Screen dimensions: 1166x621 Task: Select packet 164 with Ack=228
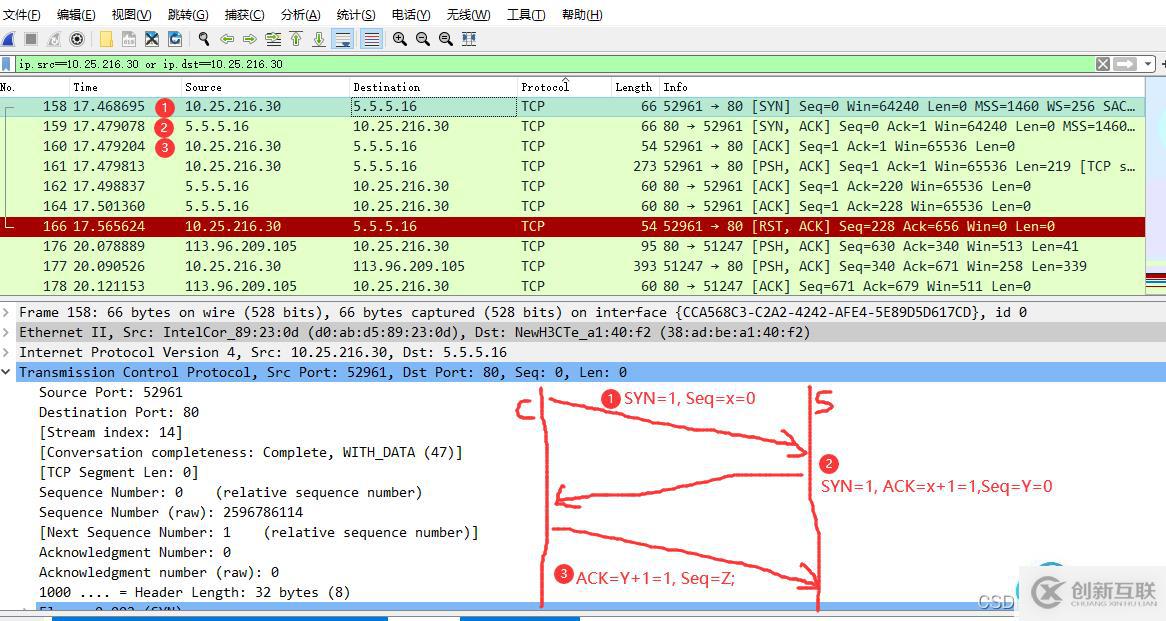click(572, 207)
